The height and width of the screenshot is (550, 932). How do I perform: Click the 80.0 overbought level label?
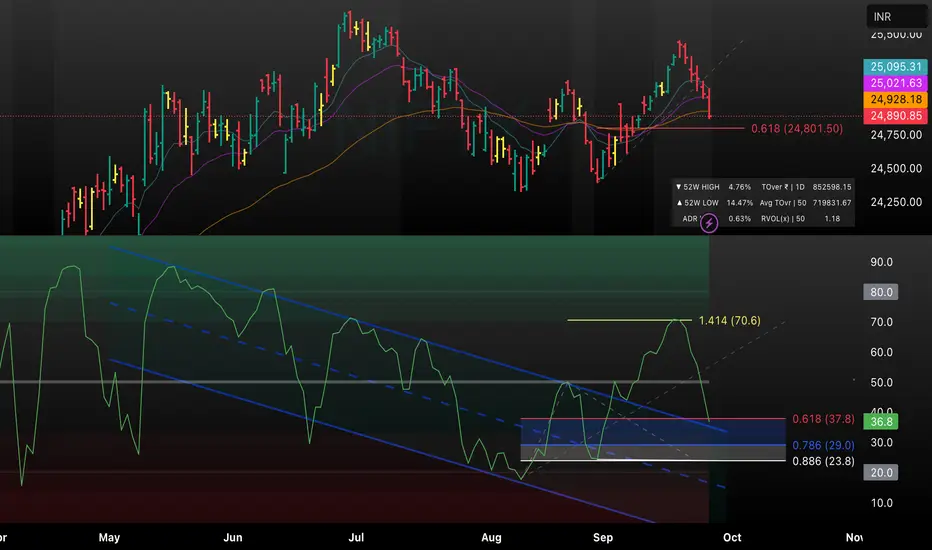[x=880, y=292]
